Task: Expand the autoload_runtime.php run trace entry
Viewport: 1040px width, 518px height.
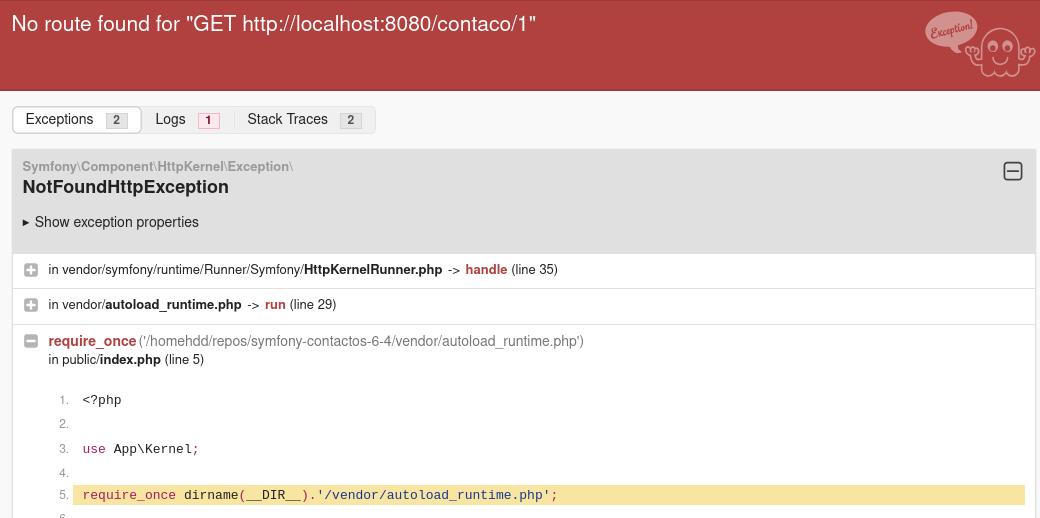Action: (x=31, y=305)
